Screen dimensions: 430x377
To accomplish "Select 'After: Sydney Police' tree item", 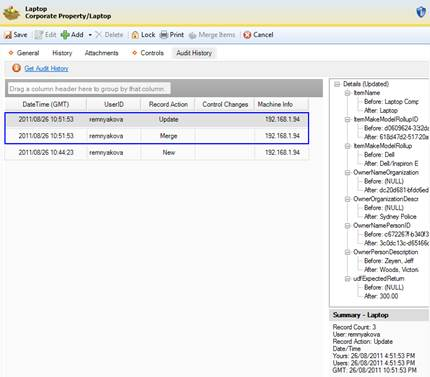I will 390,217.
